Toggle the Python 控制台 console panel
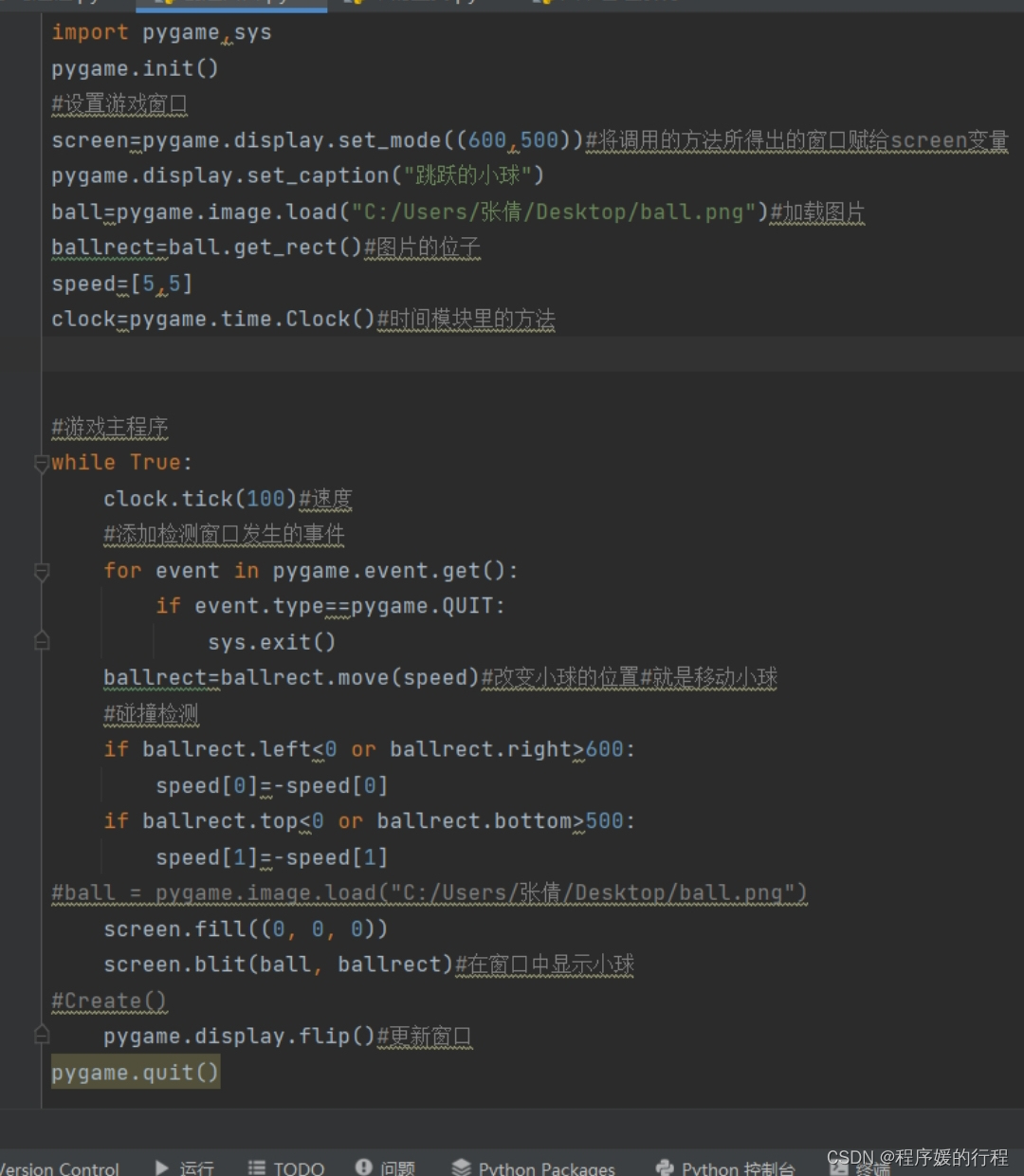The width and height of the screenshot is (1024, 1176). tap(725, 1167)
